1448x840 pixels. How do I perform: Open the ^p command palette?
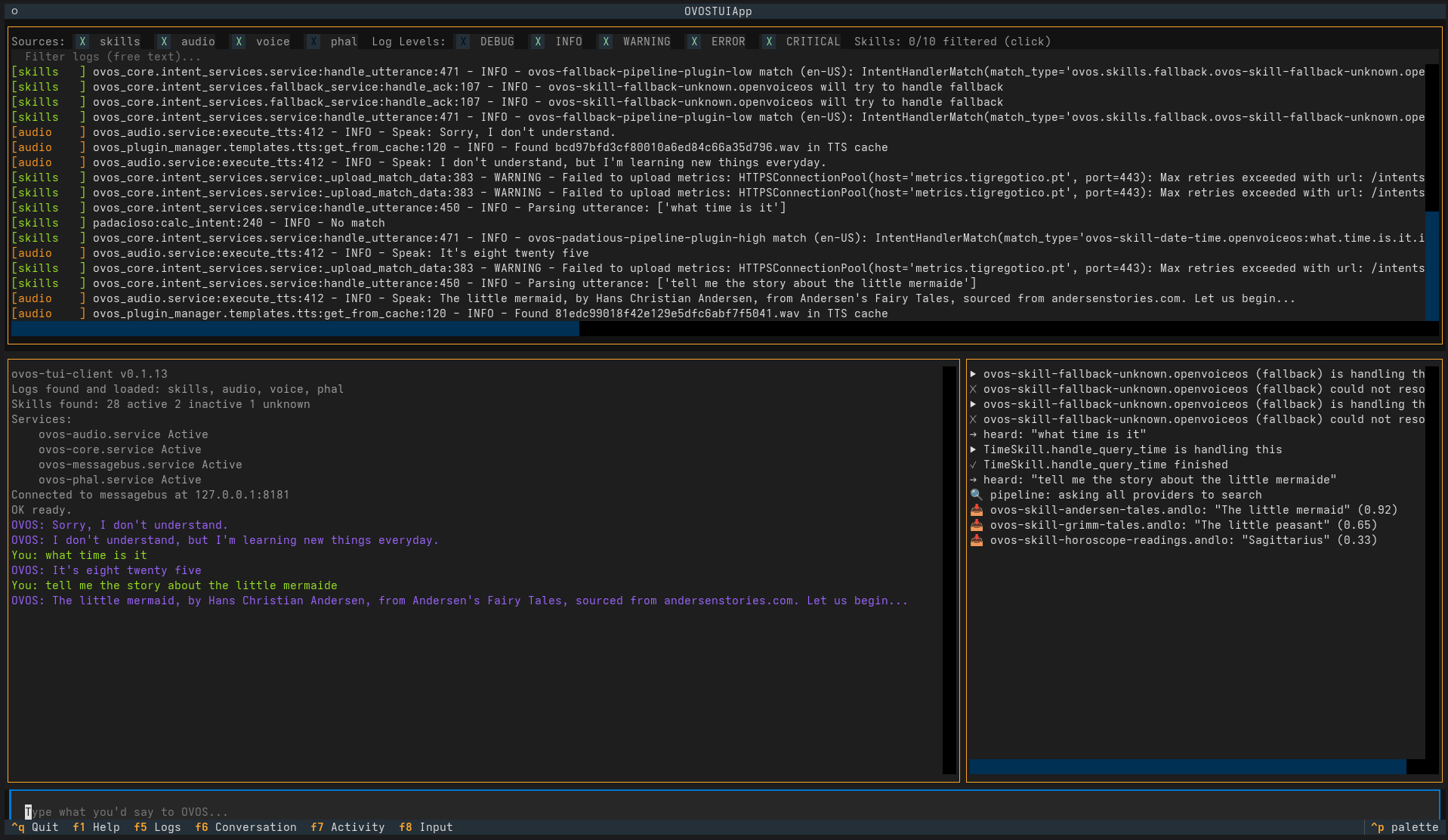pyautogui.click(x=1405, y=827)
